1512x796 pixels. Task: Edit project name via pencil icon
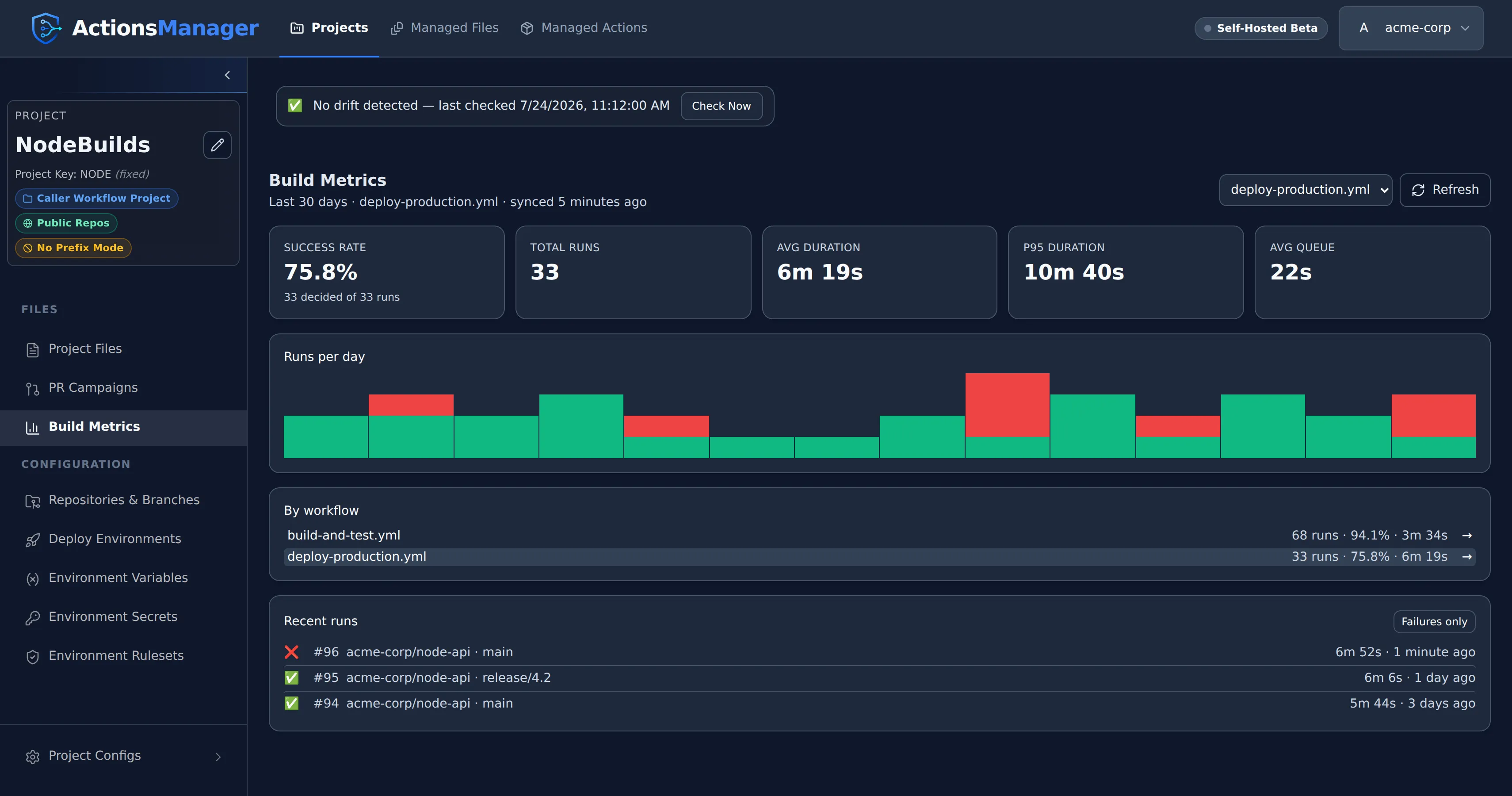(x=217, y=145)
